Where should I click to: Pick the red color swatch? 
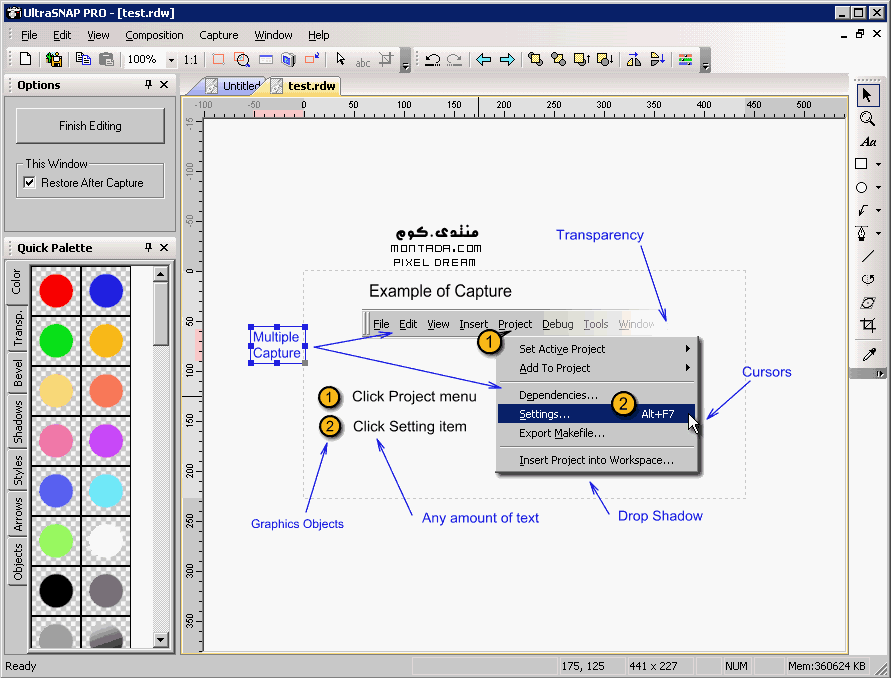tap(56, 291)
